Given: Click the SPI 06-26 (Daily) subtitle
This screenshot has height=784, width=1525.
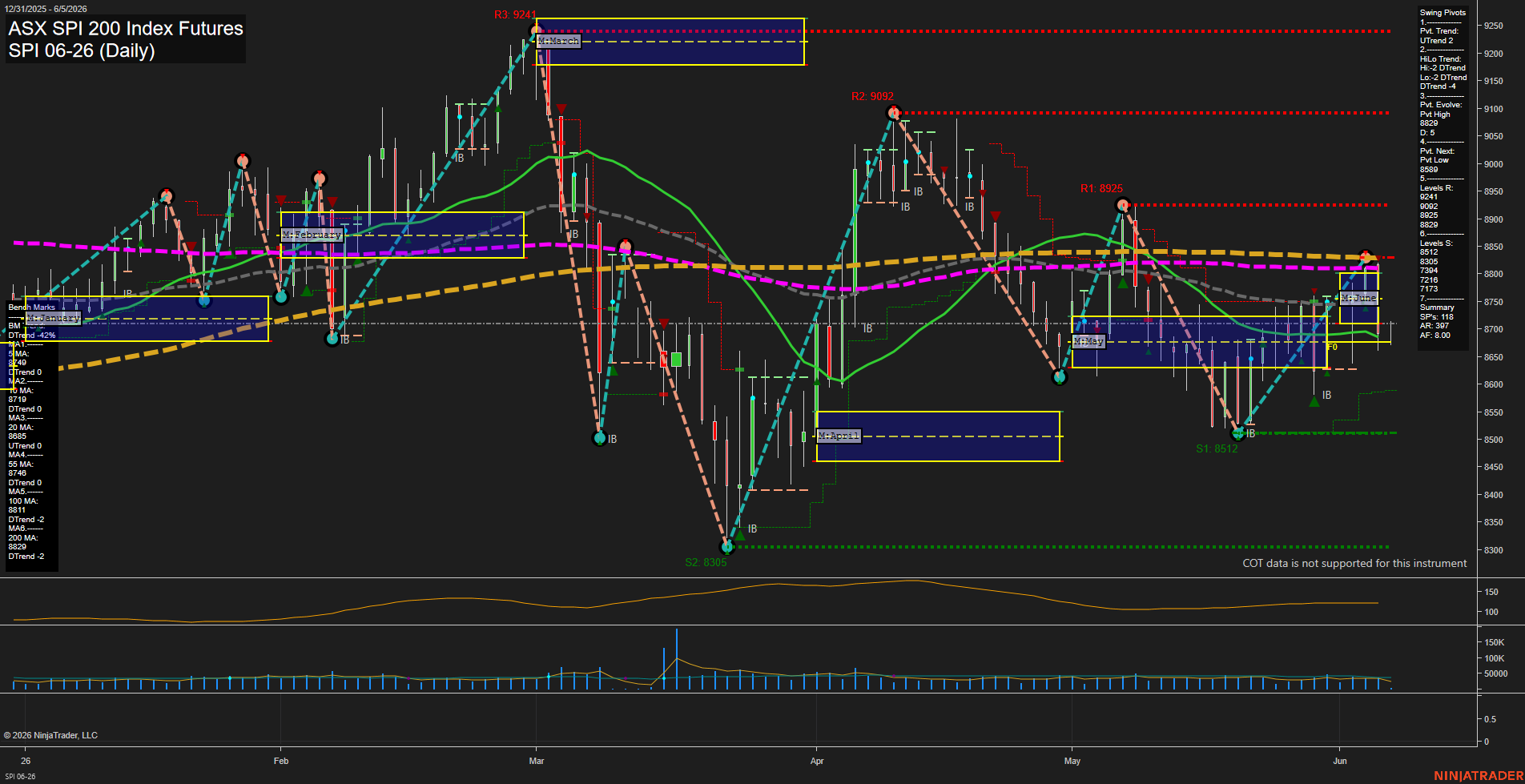Looking at the screenshot, I should click(x=82, y=50).
